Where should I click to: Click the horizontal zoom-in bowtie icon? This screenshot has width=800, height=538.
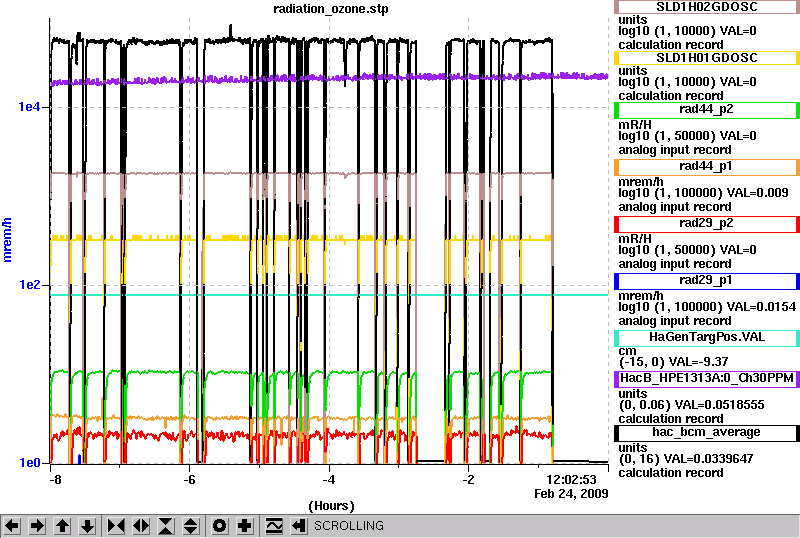(116, 526)
